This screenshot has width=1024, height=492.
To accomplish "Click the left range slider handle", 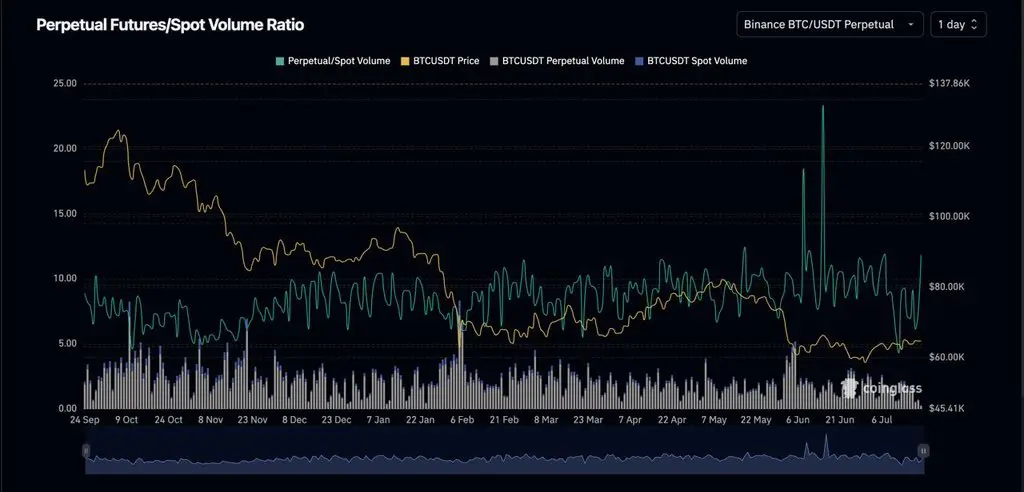I will [86, 450].
